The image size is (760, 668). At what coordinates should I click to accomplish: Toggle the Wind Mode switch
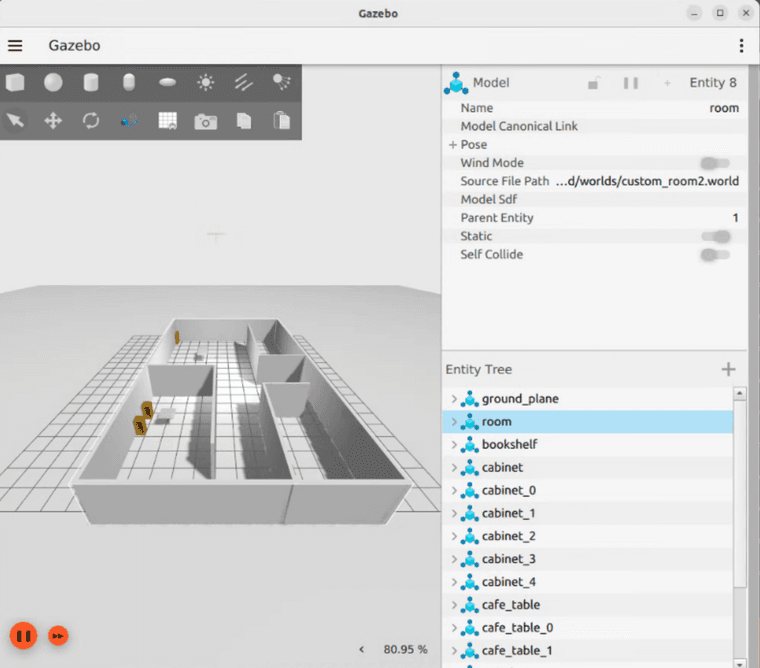pos(715,163)
